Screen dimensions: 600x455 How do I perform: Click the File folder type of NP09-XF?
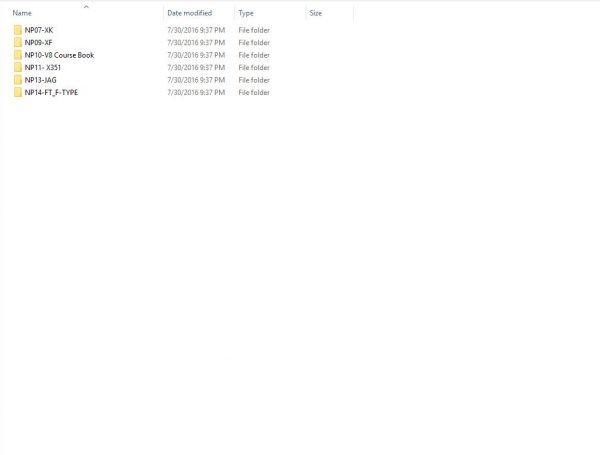click(254, 42)
